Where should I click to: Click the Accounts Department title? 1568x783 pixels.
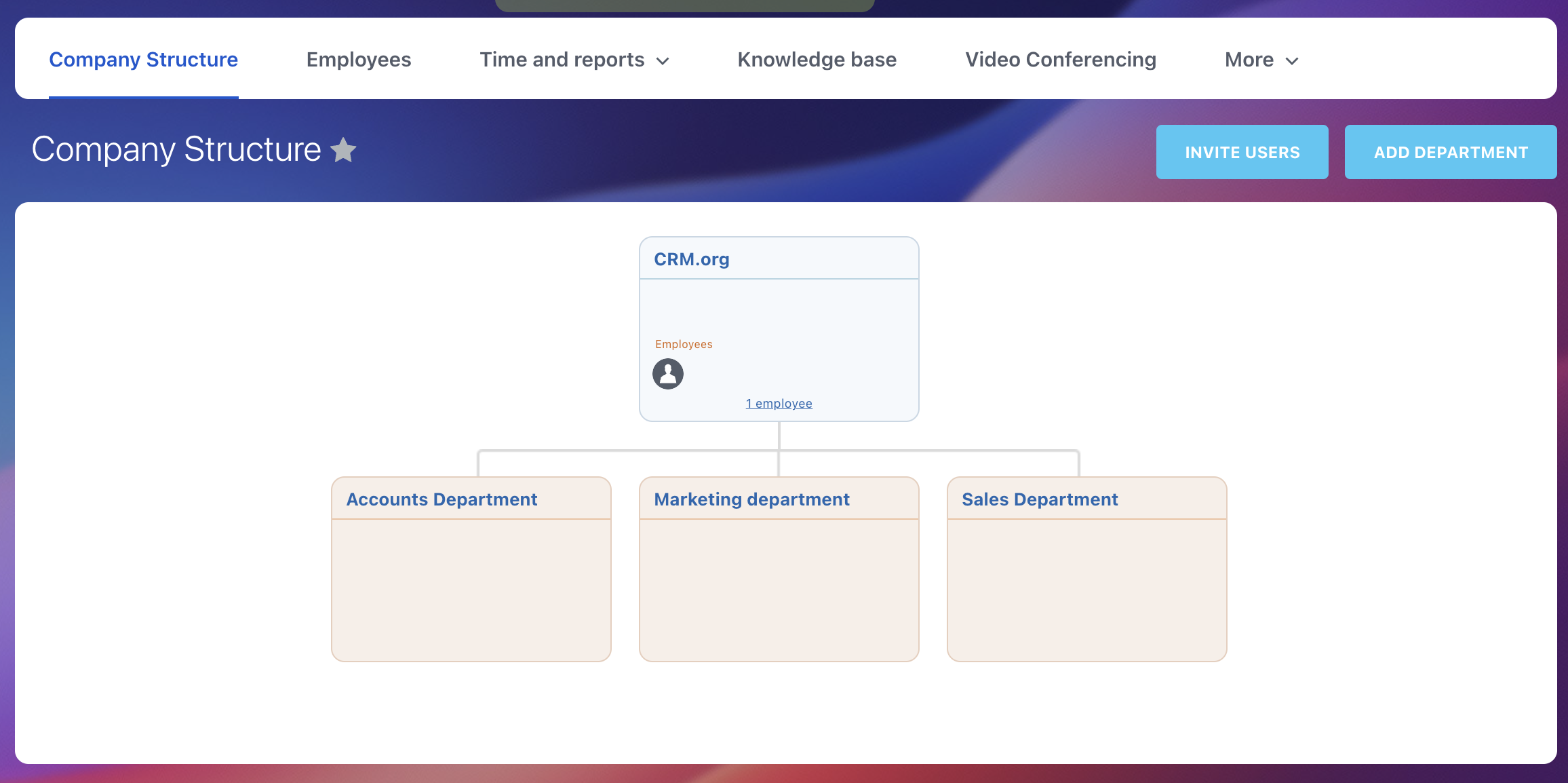point(442,499)
